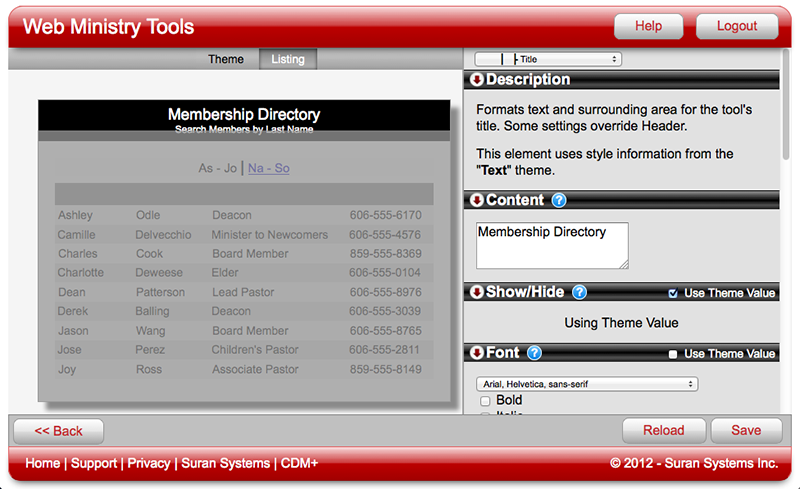This screenshot has height=489, width=800.
Task: Toggle Show/Hide Use Theme Value checkbox
Action: [x=673, y=294]
